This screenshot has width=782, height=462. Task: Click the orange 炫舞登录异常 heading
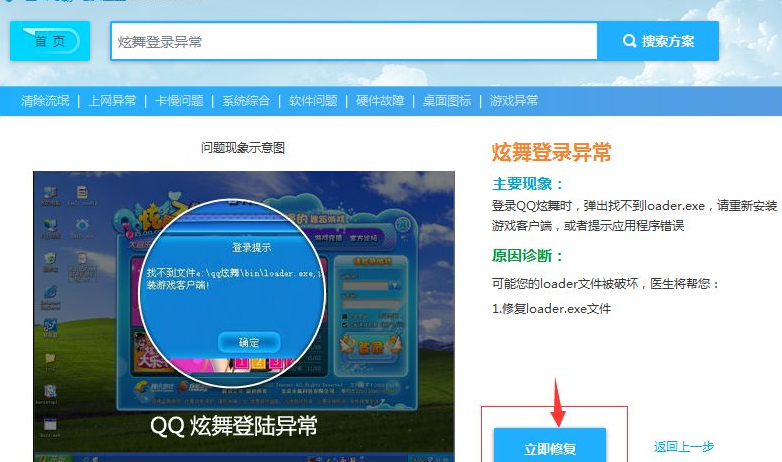pos(551,153)
